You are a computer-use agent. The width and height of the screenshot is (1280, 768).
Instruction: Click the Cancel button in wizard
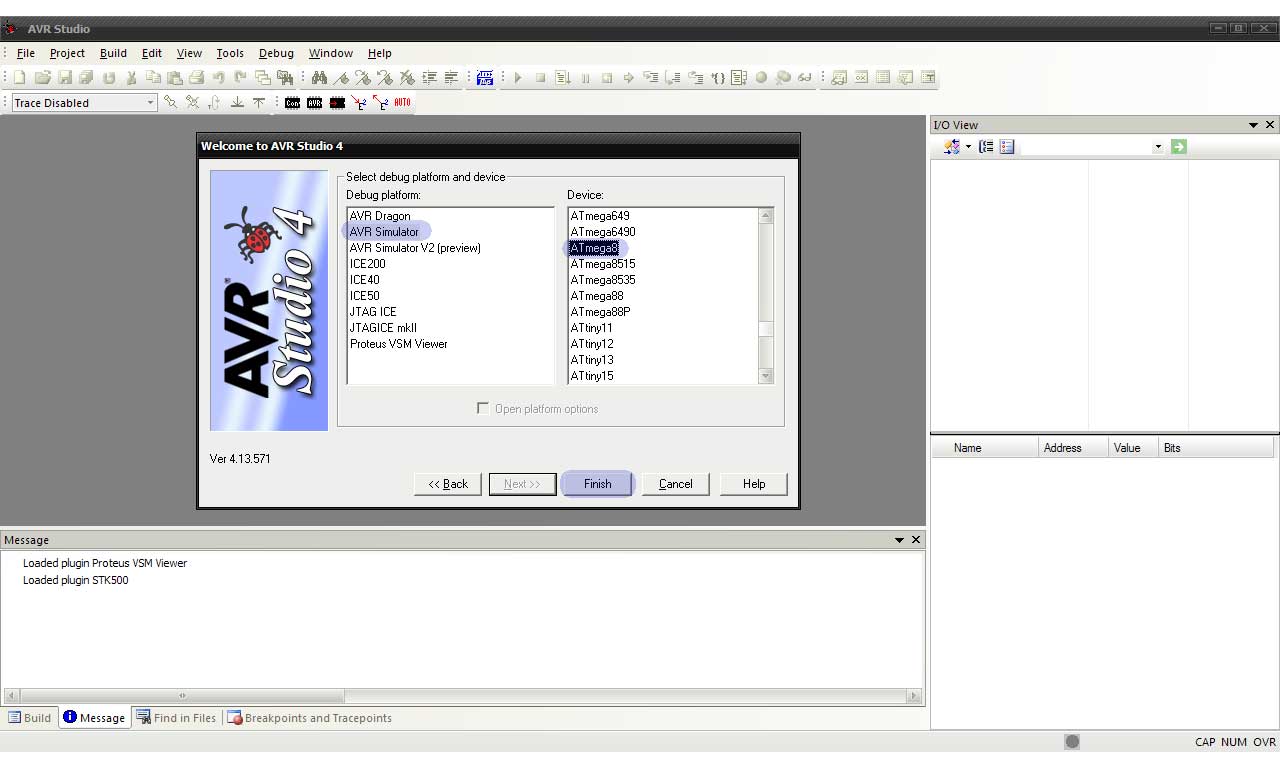pos(676,484)
